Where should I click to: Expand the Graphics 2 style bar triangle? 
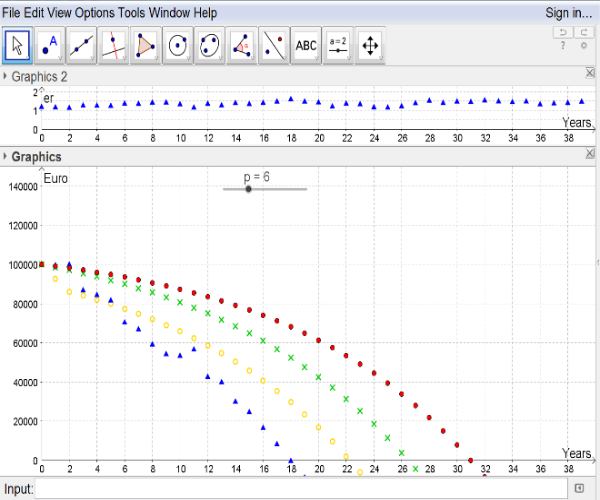click(x=5, y=76)
